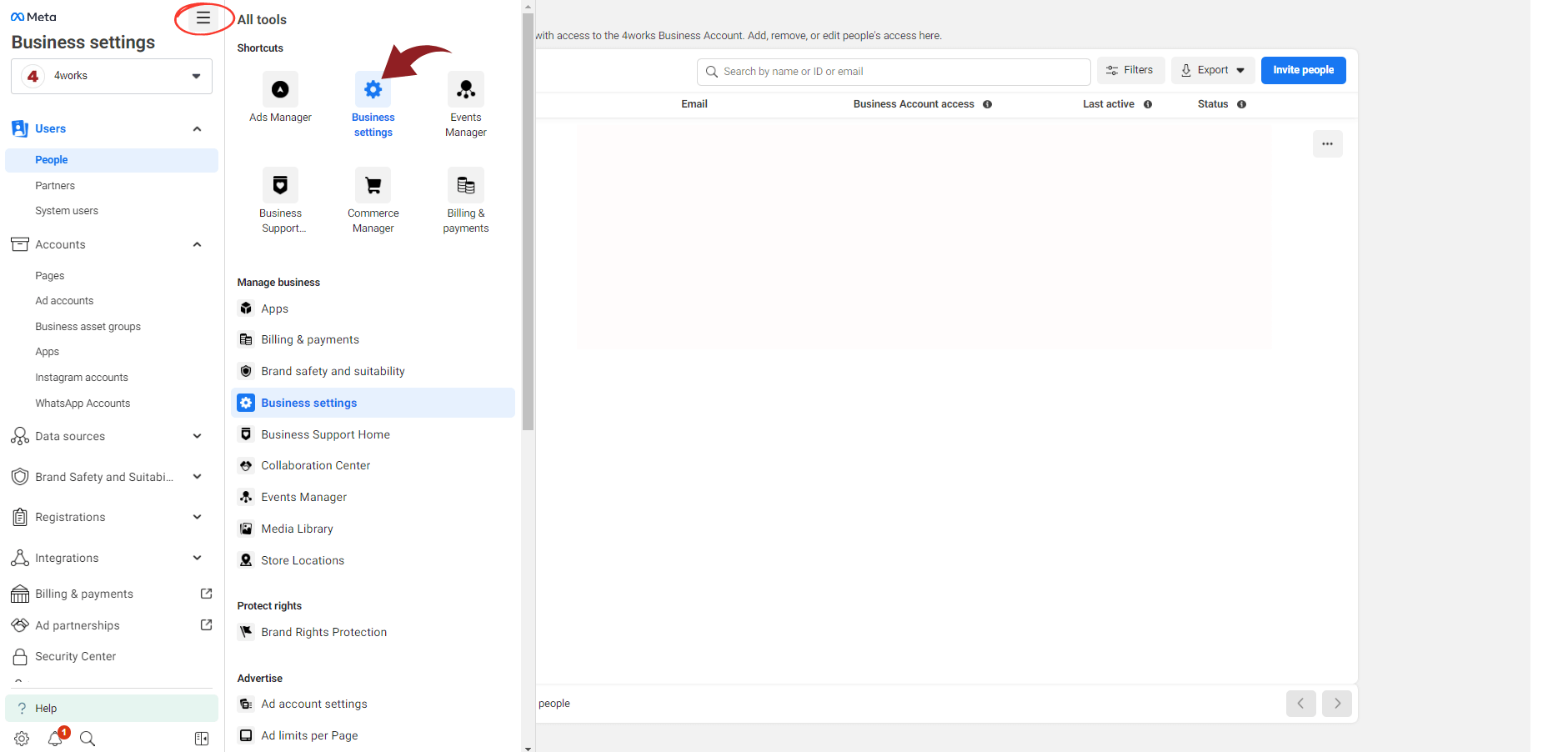The width and height of the screenshot is (1568, 752).
Task: Collapse the Users section
Action: (197, 128)
